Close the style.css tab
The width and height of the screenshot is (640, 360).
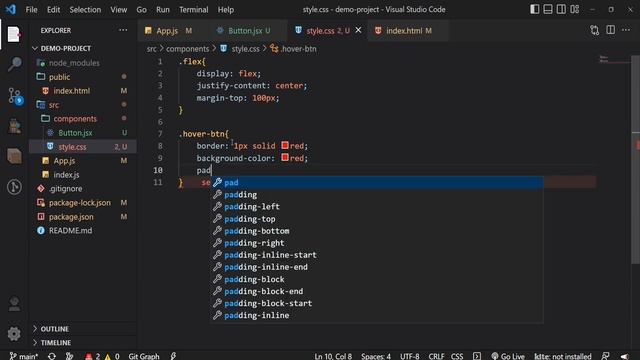358,30
